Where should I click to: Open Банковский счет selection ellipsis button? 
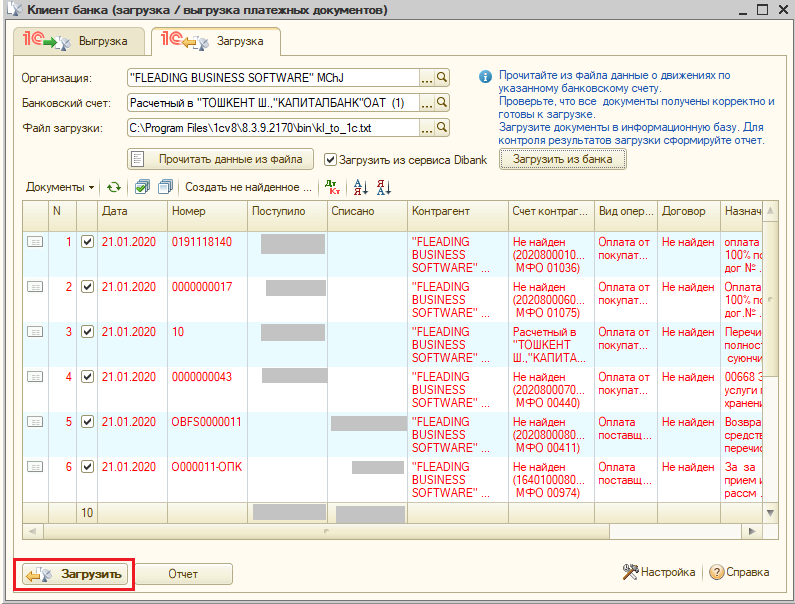(x=427, y=103)
